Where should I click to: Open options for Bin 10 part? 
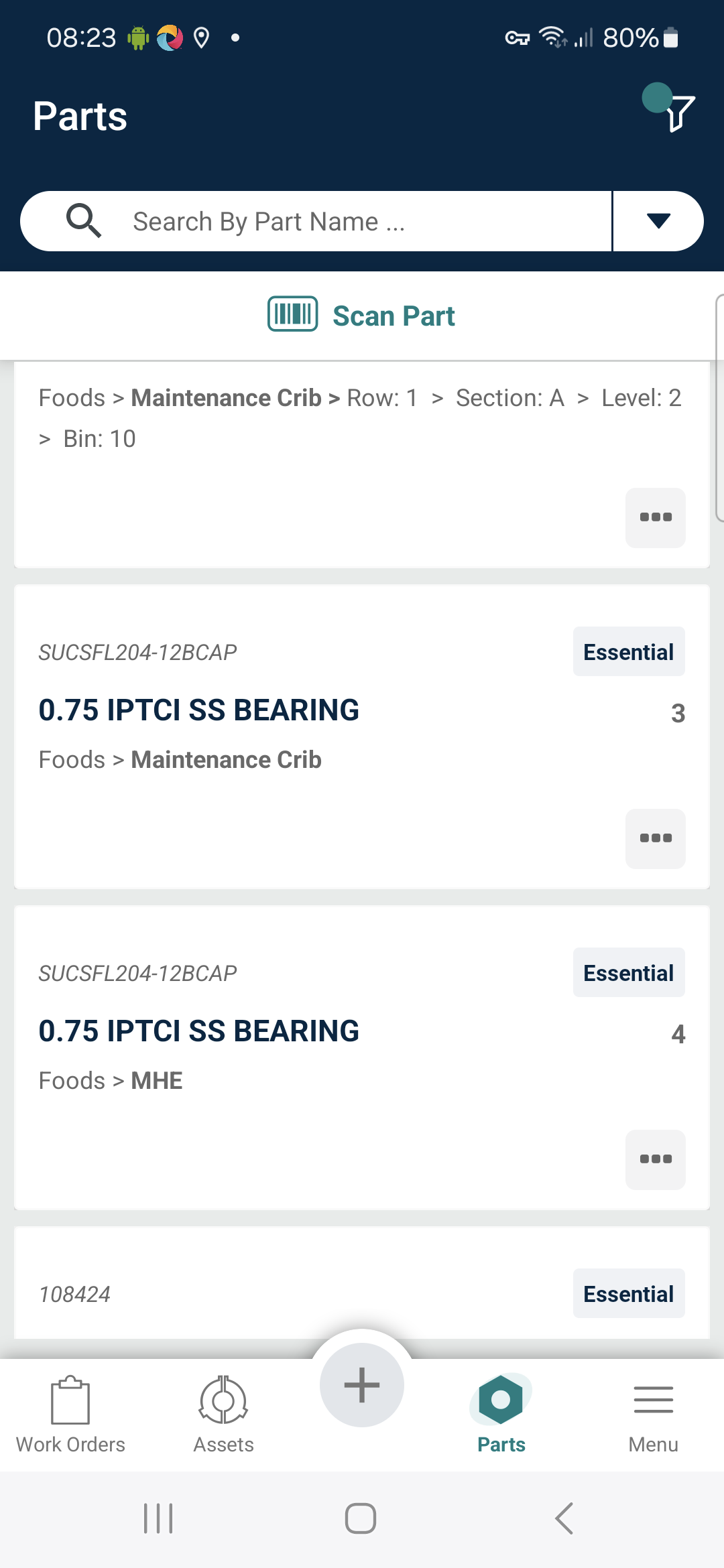coord(656,517)
